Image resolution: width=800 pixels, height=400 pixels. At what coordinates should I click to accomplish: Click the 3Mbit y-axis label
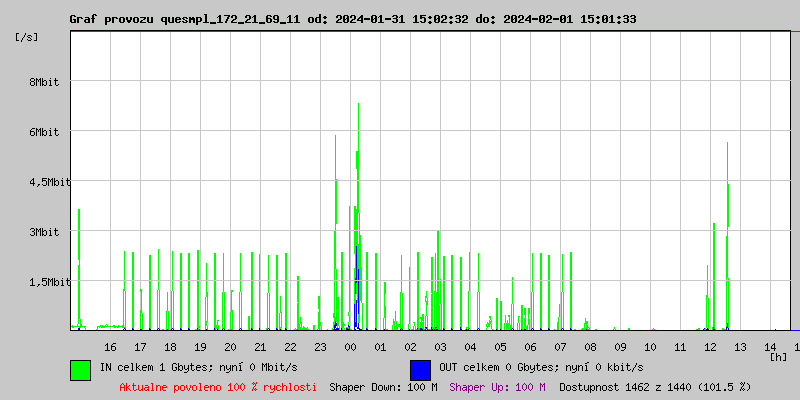43,232
